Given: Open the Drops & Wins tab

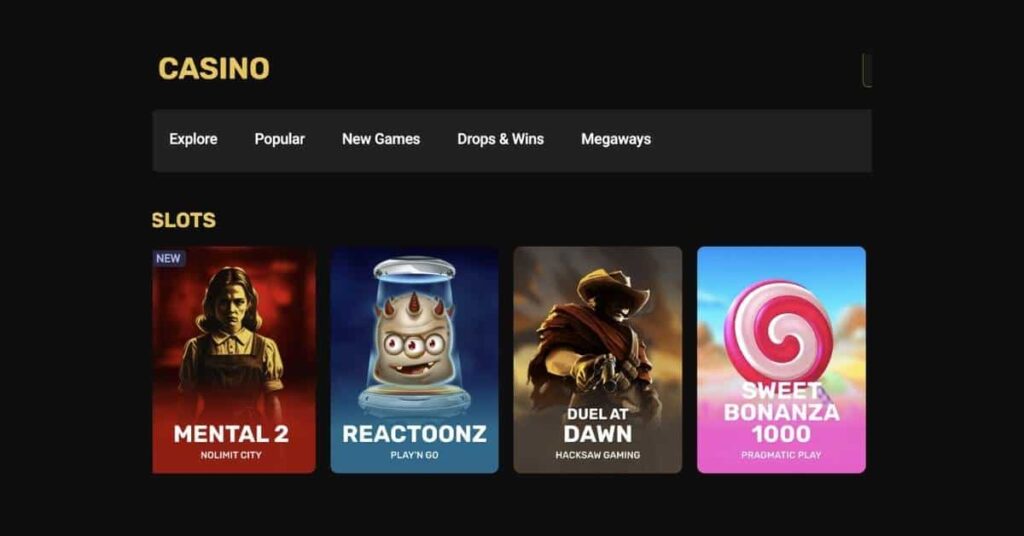Looking at the screenshot, I should [500, 139].
